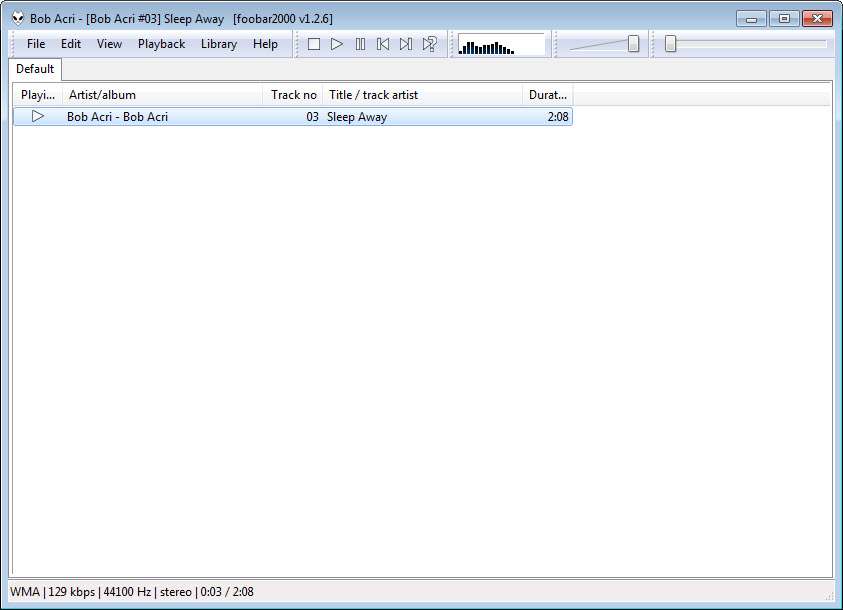Click the 2:08 duration cell
This screenshot has width=843, height=610.
coord(558,117)
